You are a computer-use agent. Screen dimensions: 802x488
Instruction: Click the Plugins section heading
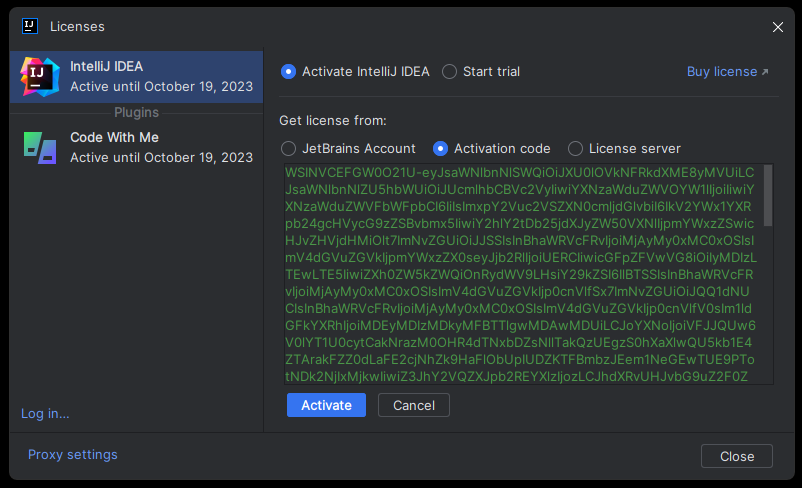(x=137, y=113)
